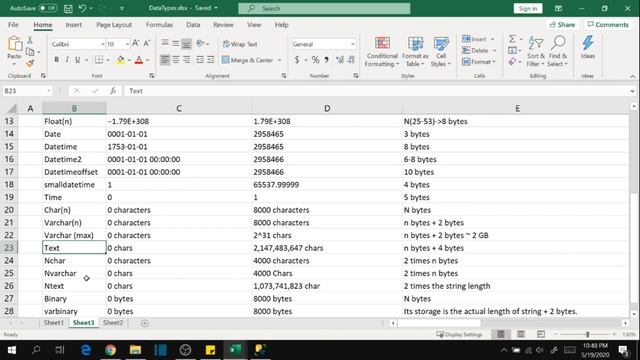Switch to the View tab

(254, 25)
